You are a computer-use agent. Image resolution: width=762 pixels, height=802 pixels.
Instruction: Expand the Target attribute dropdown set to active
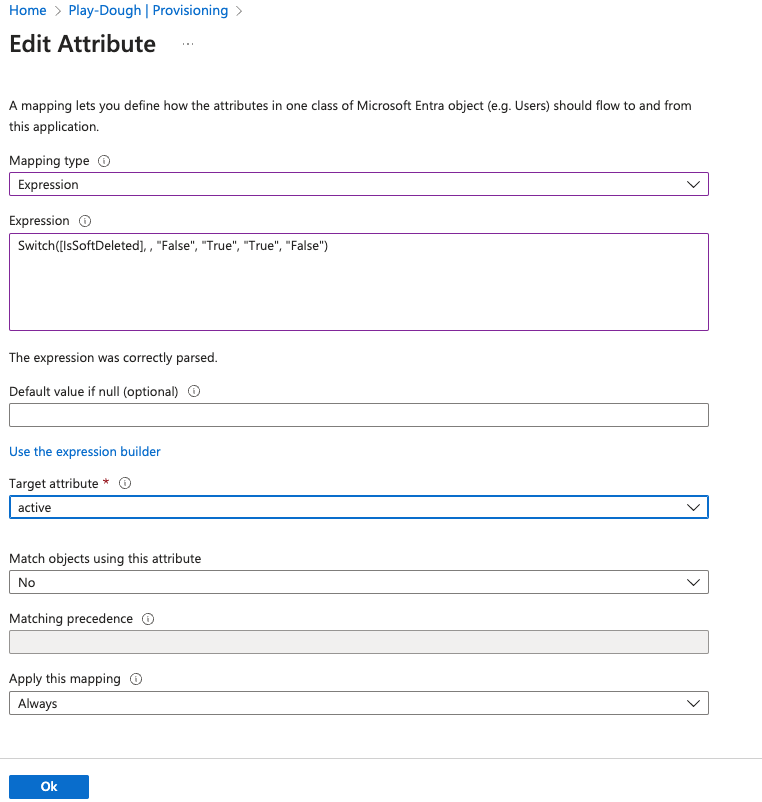point(359,507)
